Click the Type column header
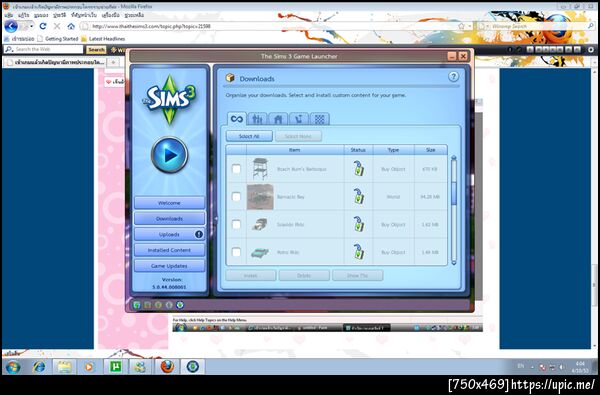 [393, 150]
